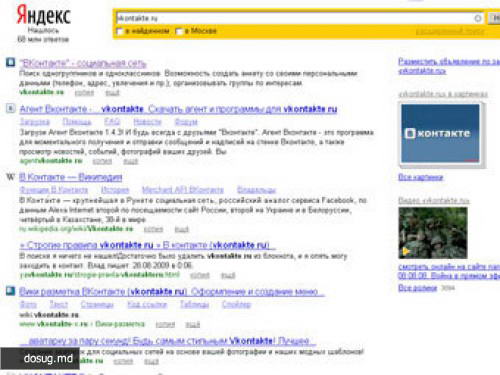Open the 'Текст' sitelink
Screen dimensions: 500x375
tap(59, 304)
